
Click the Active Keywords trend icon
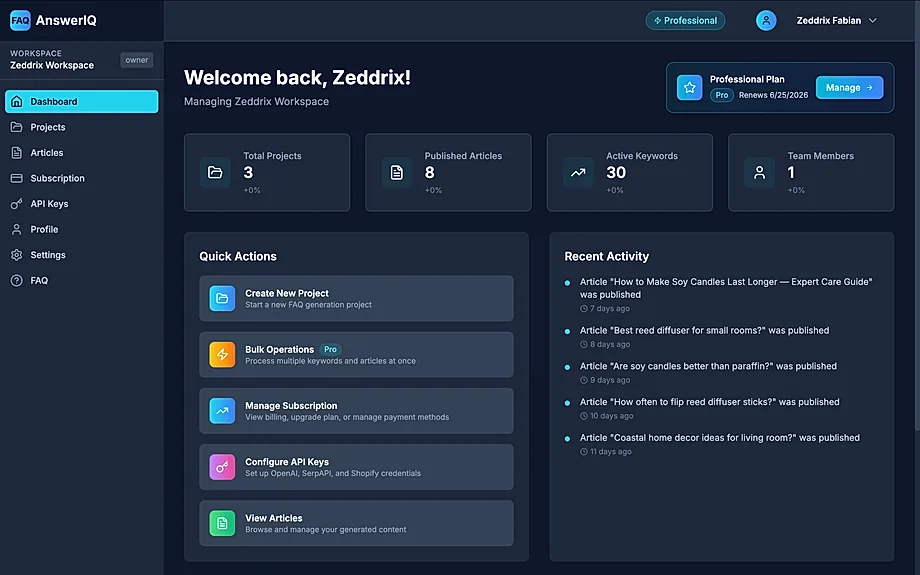click(x=578, y=172)
